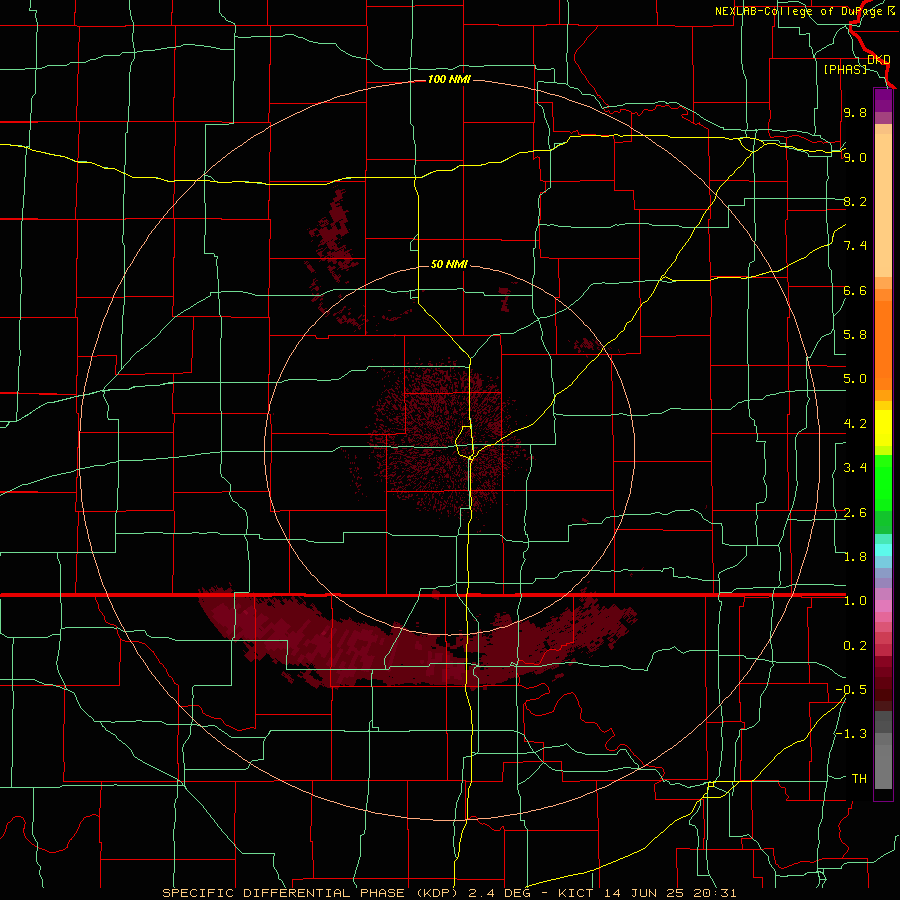Click the -0.5 legend label
This screenshot has width=900, height=900.
click(x=851, y=690)
